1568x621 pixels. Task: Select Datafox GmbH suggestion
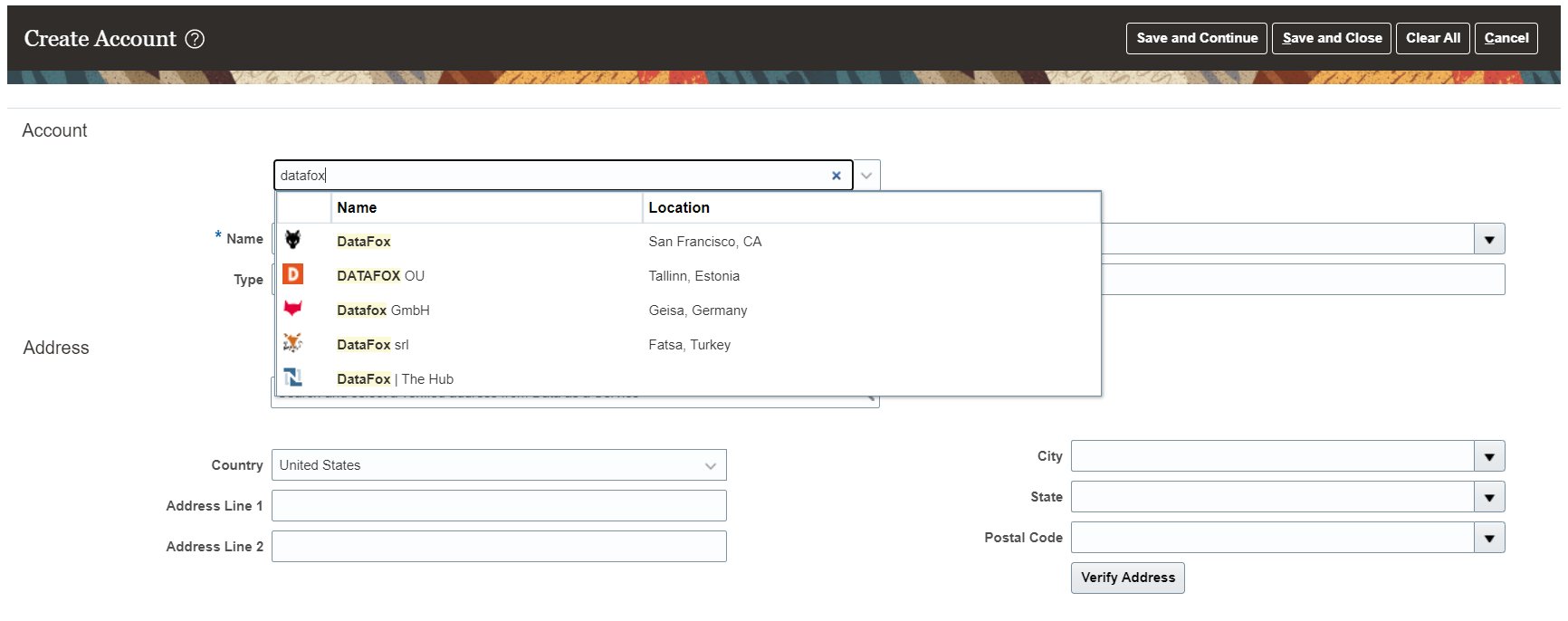coord(689,310)
